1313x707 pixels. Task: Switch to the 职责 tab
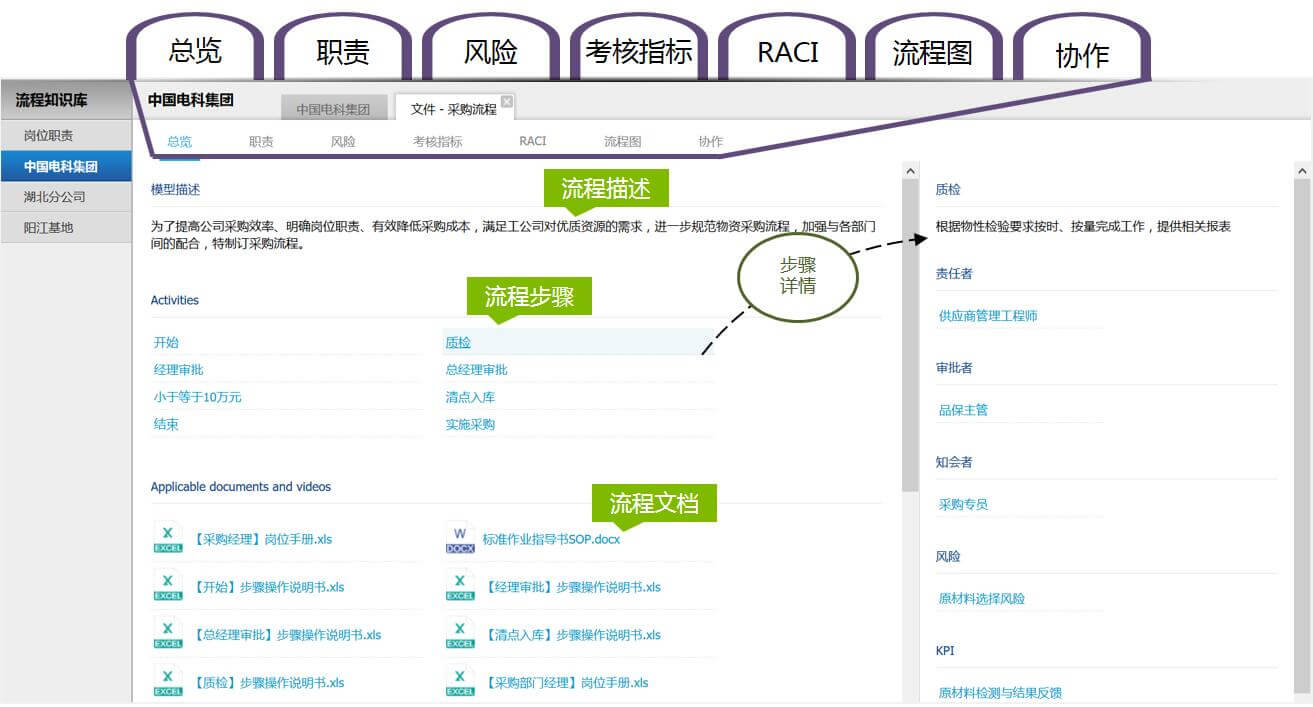pos(261,142)
